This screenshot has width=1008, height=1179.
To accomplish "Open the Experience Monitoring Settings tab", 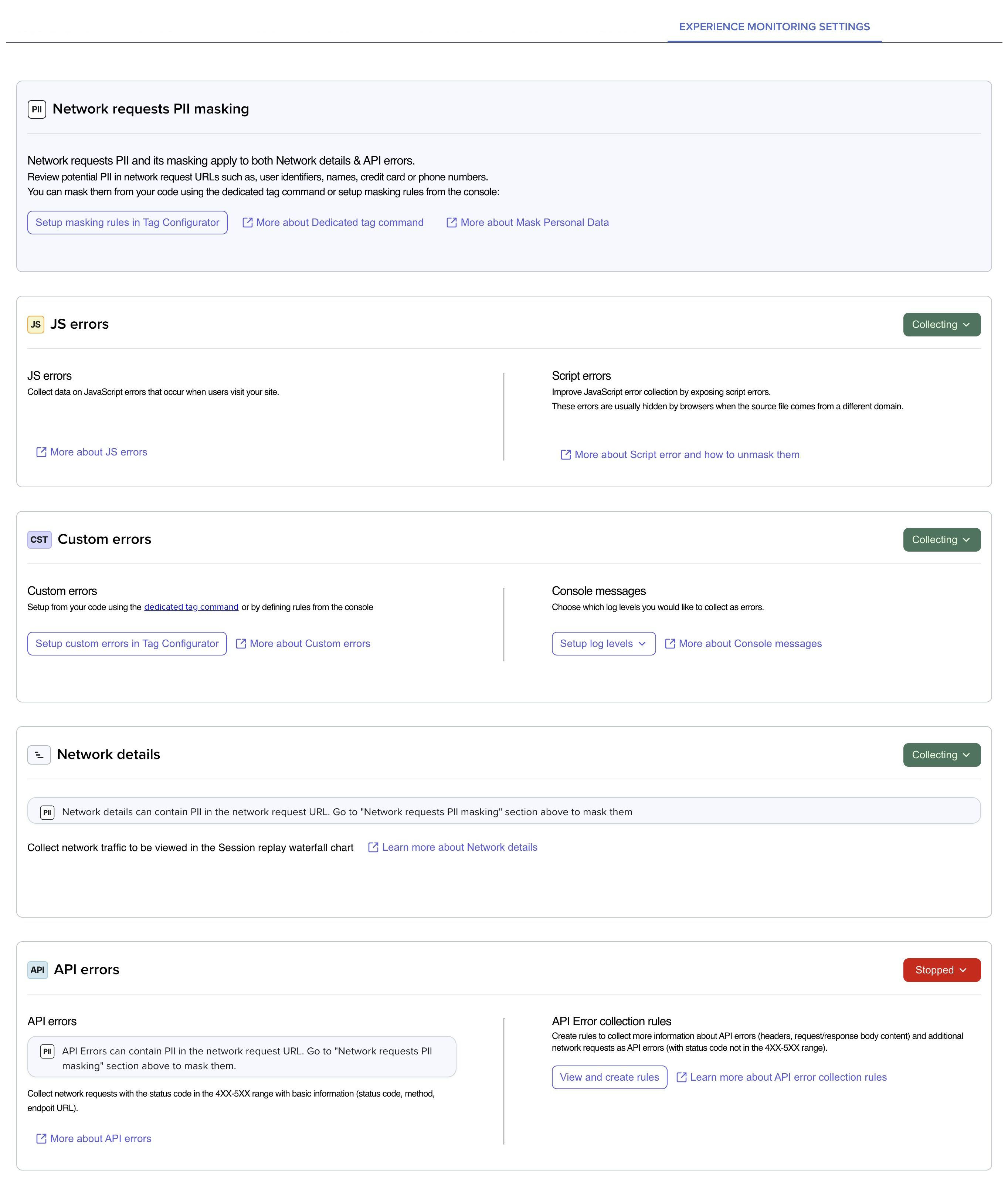I will point(774,27).
